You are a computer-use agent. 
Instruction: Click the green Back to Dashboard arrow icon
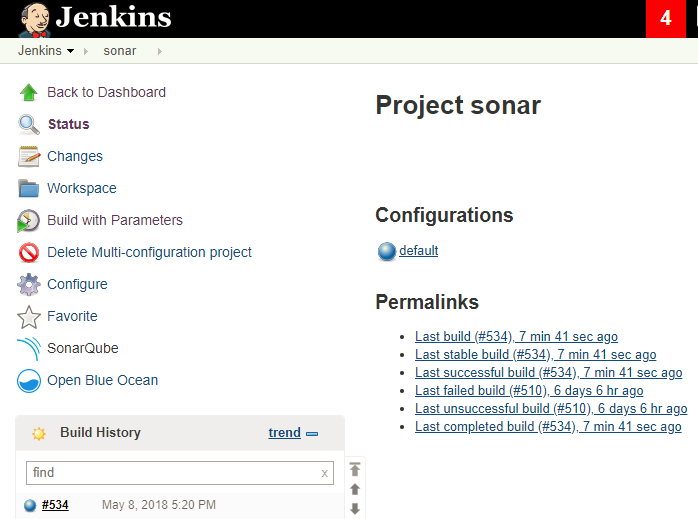point(28,92)
